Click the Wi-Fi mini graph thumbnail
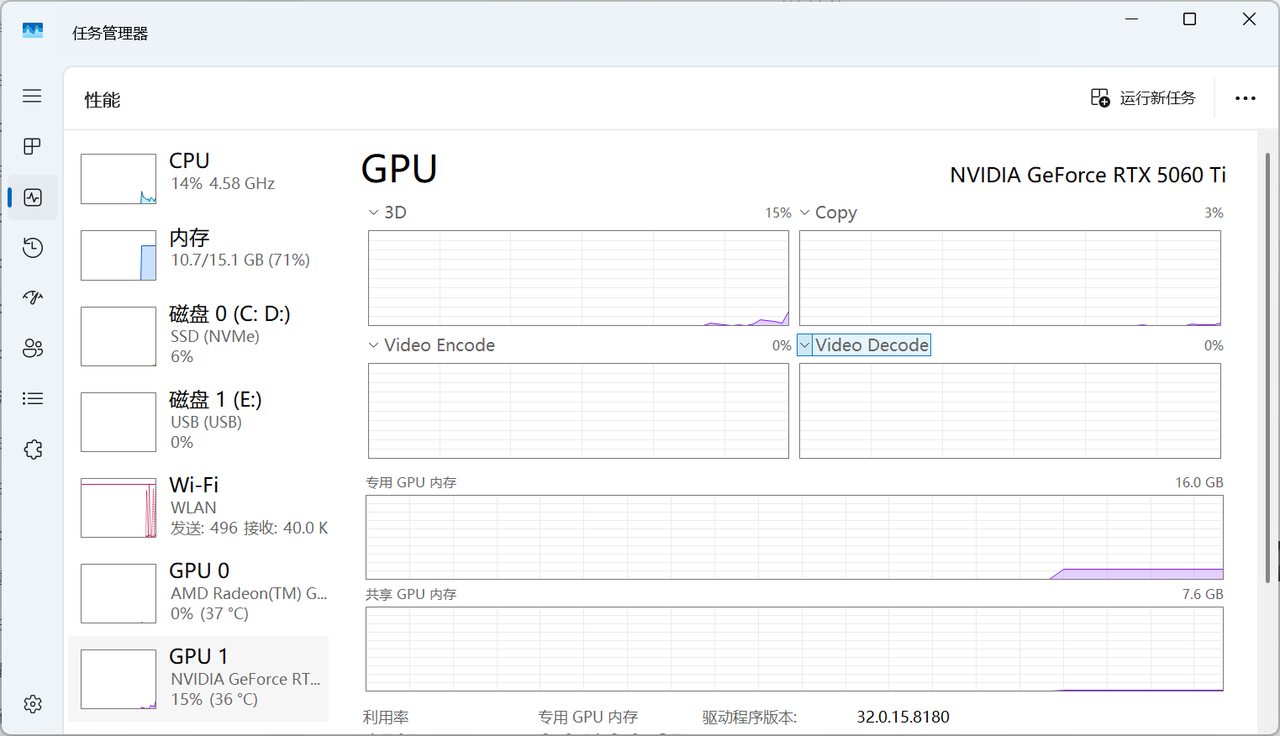This screenshot has height=736, width=1280. coord(119,508)
